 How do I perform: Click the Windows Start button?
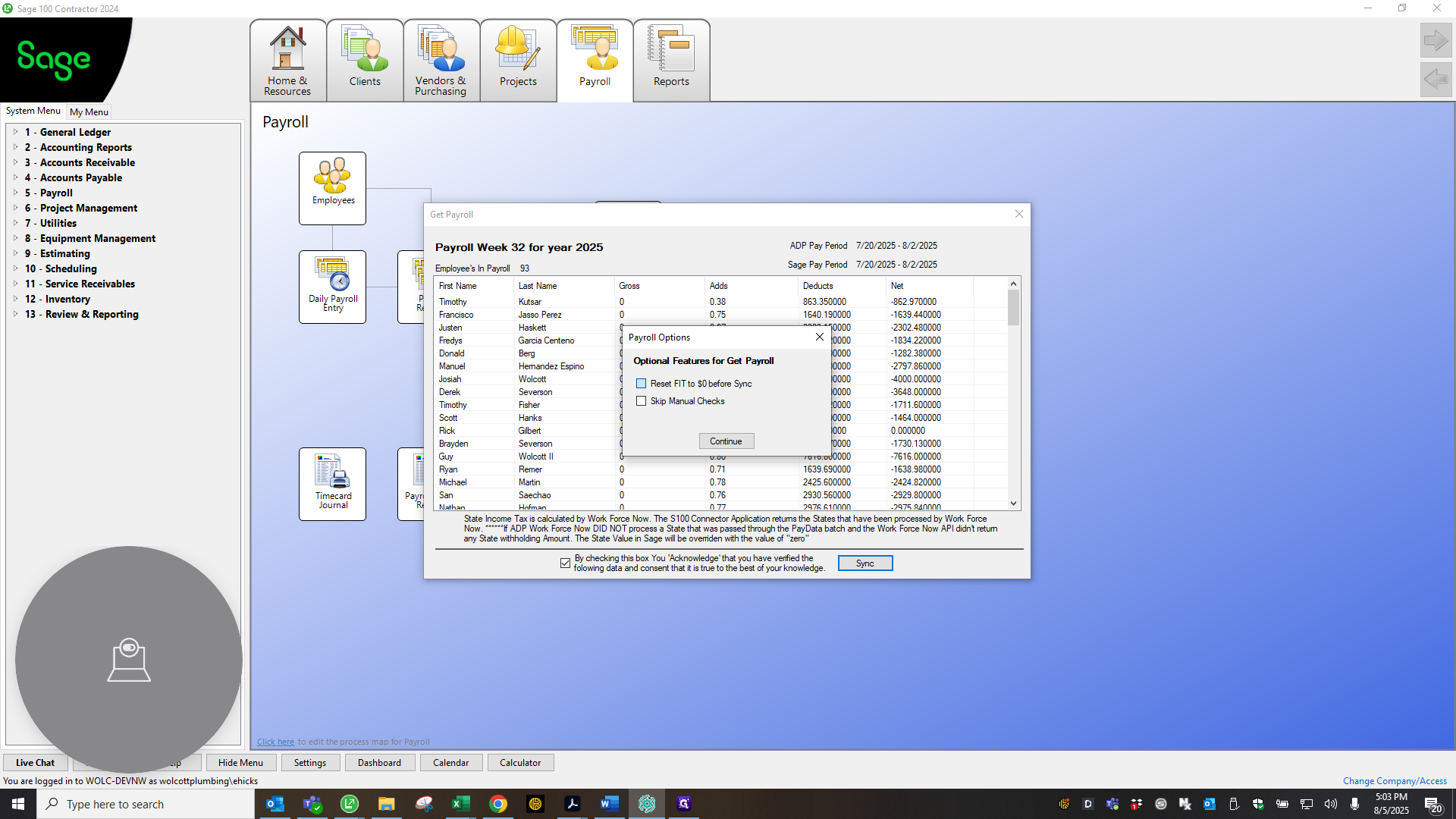tap(18, 804)
